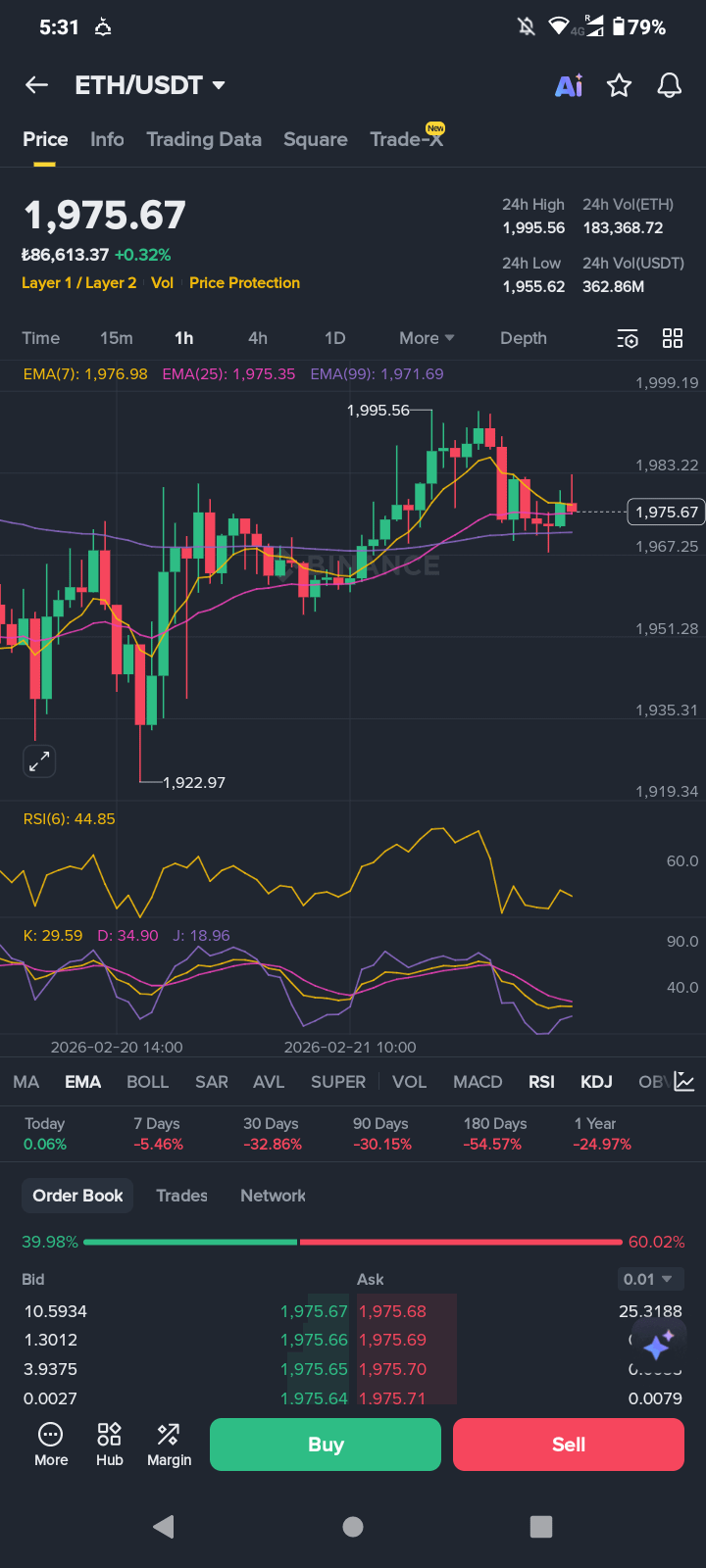This screenshot has height=1568, width=706.
Task: Tap the EMA(25): 1,975.35 legend
Action: pos(228,374)
